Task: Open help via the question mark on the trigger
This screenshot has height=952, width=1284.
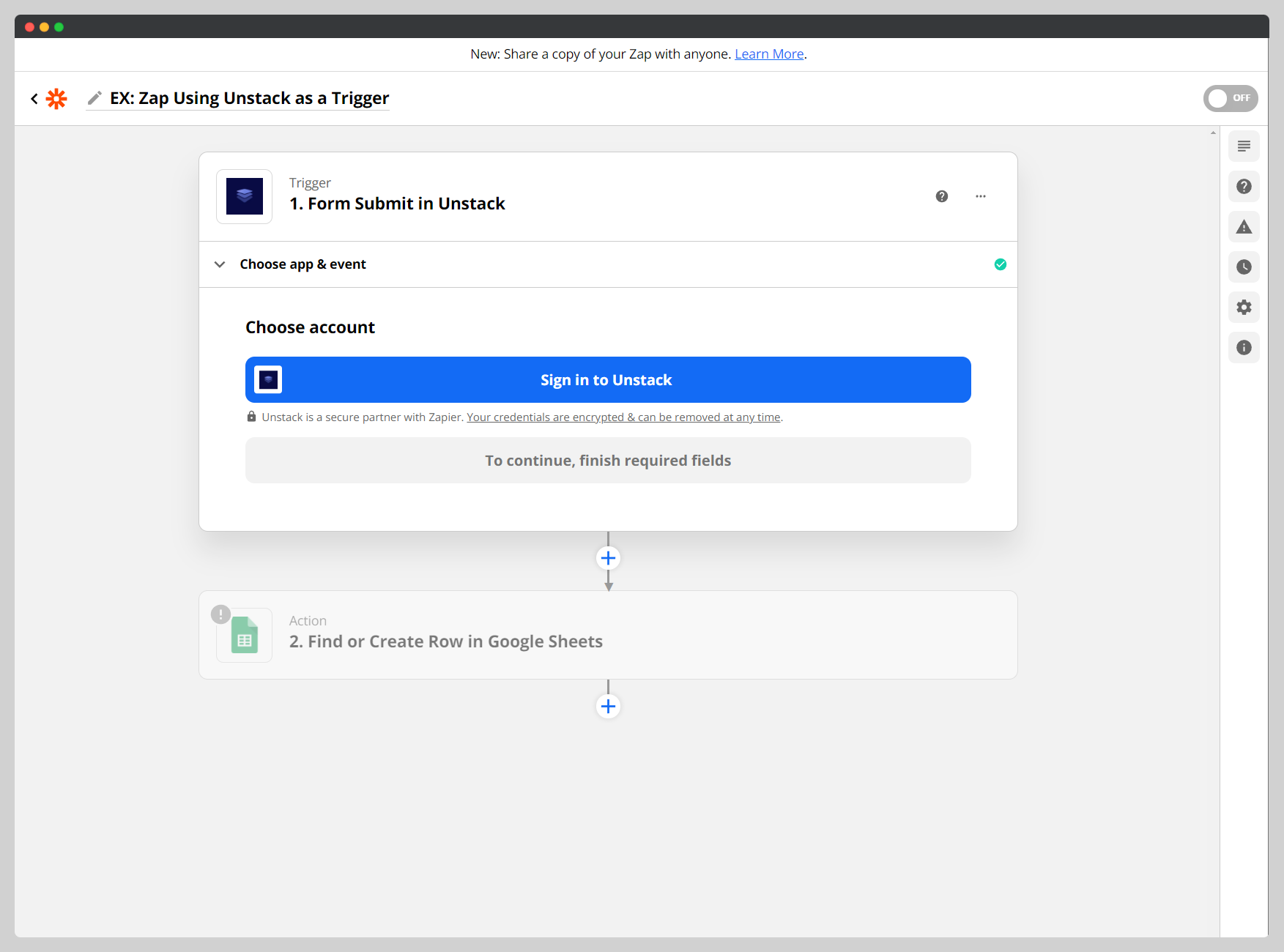Action: (942, 196)
